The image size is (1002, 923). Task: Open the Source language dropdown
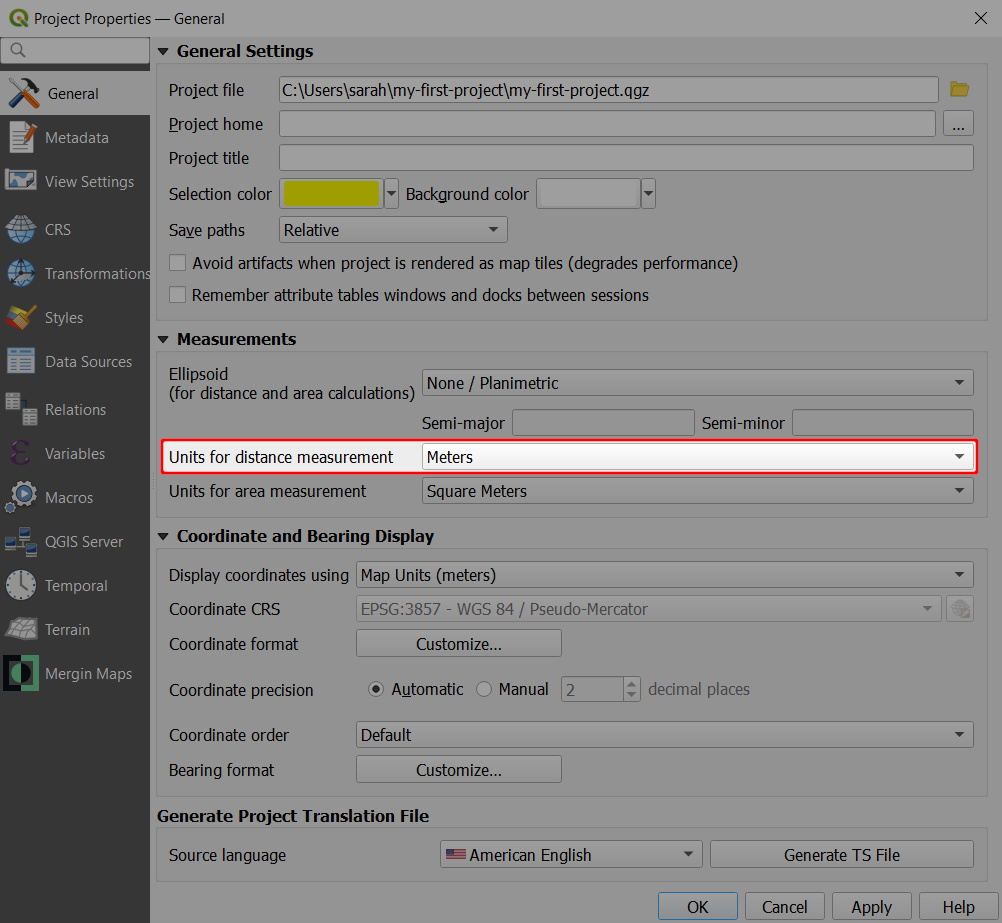pos(571,855)
